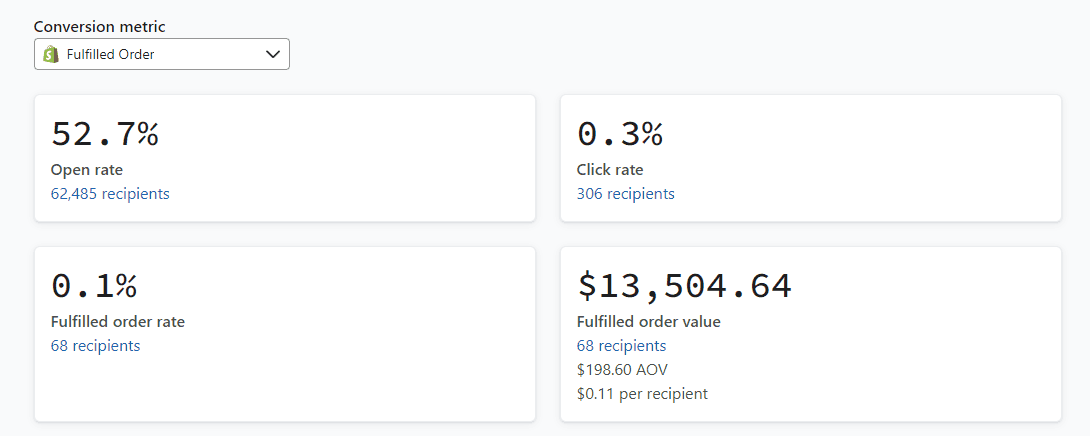Screen dimensions: 1090x436
Task: Click the 0.3% click rate figure
Action: (620, 134)
